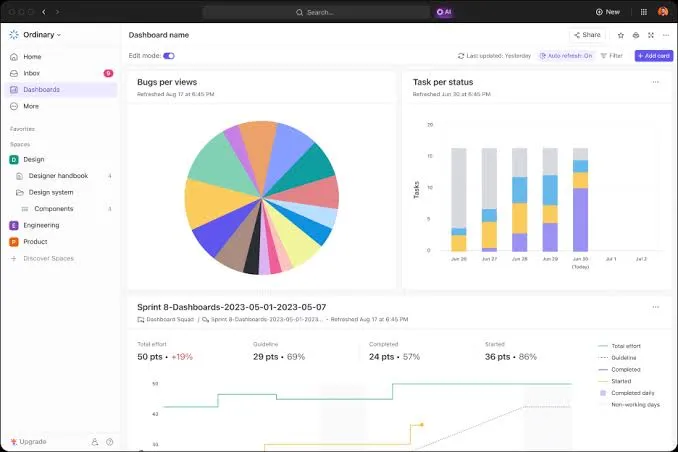Screen dimensions: 678x452
Task: Open the help question mark icon
Action: (x=110, y=442)
